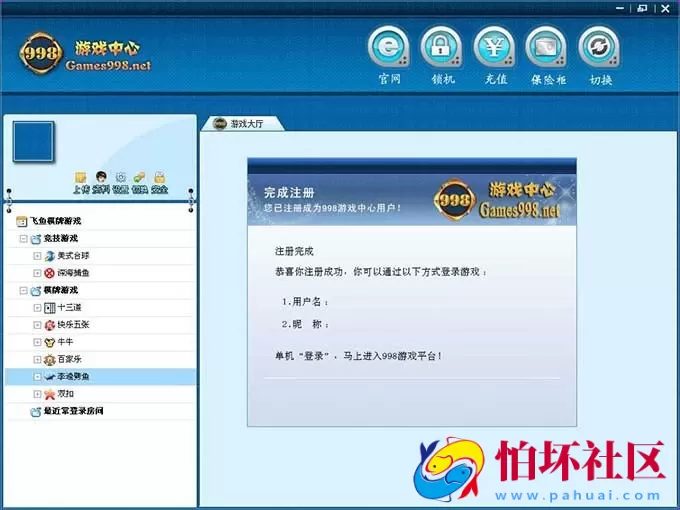The height and width of the screenshot is (510, 680).
Task: Select the 最近常登录房间 entry
Action: pyautogui.click(x=73, y=411)
